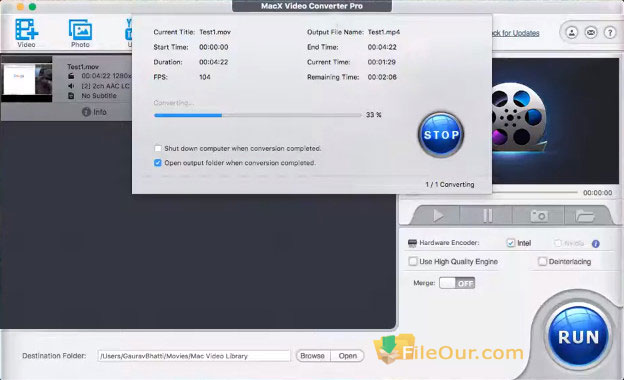Start conversion with the RUN button
Screen dimensions: 624x380
[578, 337]
